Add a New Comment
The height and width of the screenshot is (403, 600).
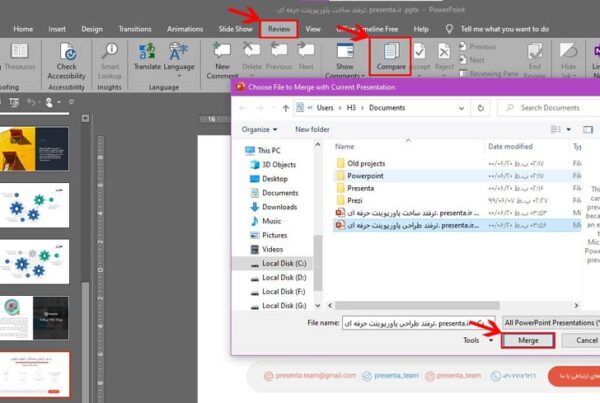click(222, 60)
